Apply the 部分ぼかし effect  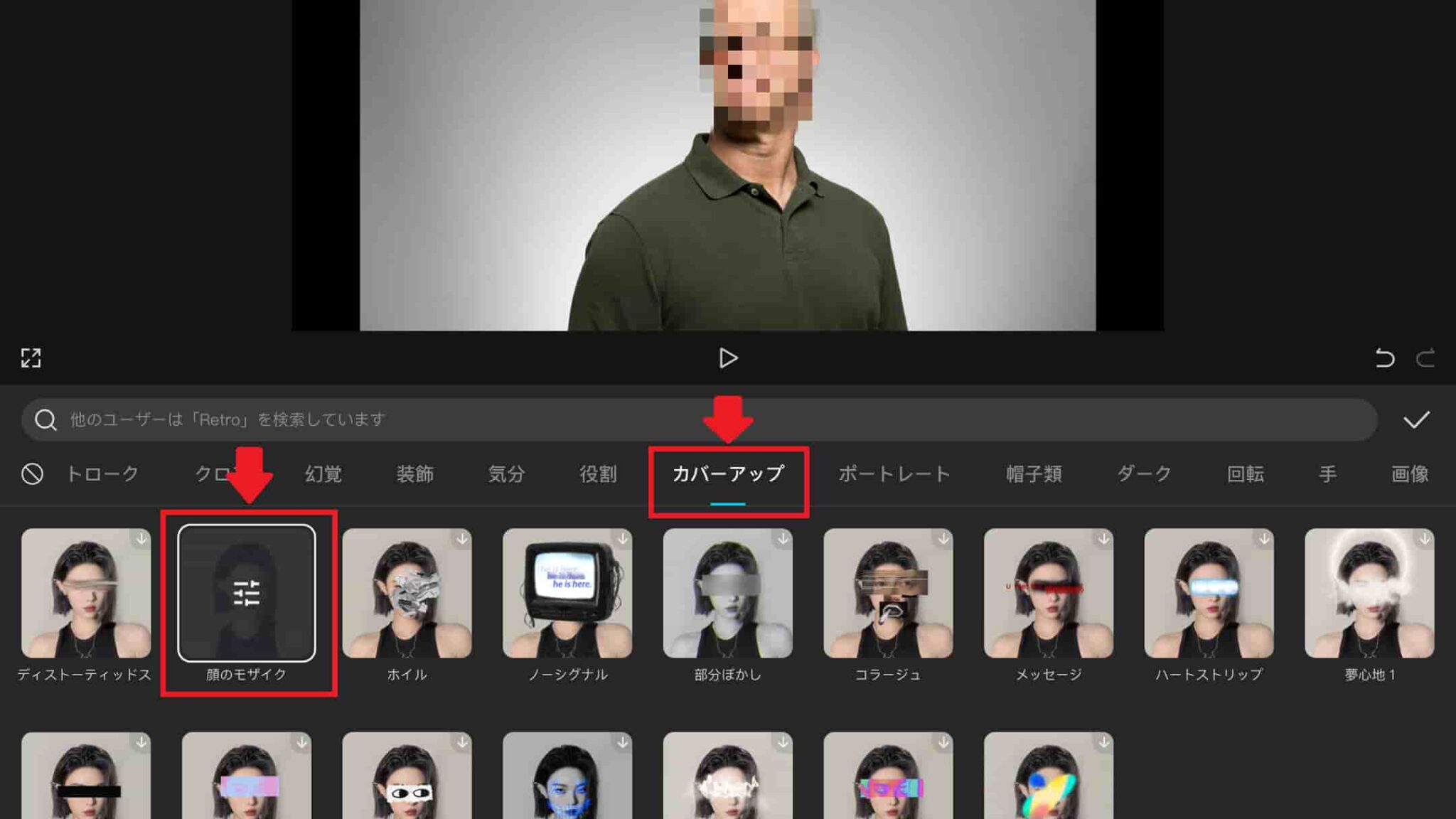click(x=728, y=593)
